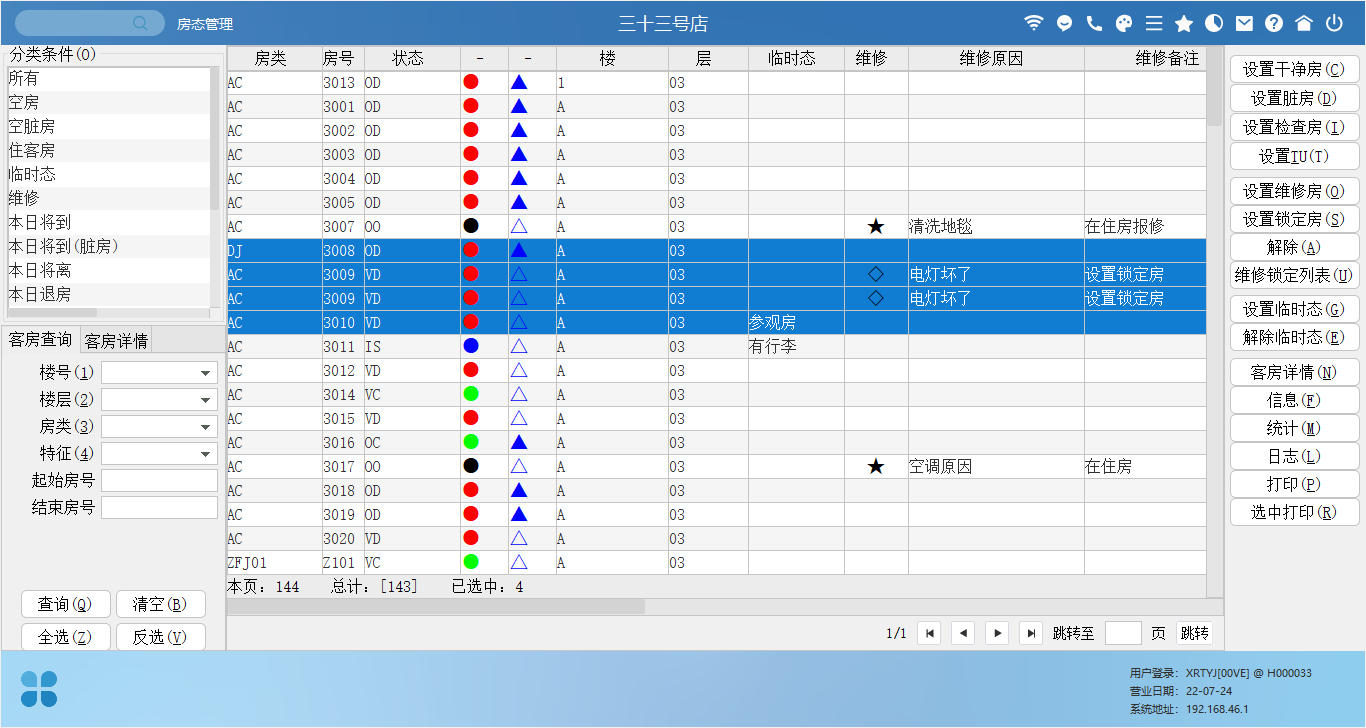Sort by the 房号 column header
This screenshot has width=1366, height=728.
pos(339,59)
